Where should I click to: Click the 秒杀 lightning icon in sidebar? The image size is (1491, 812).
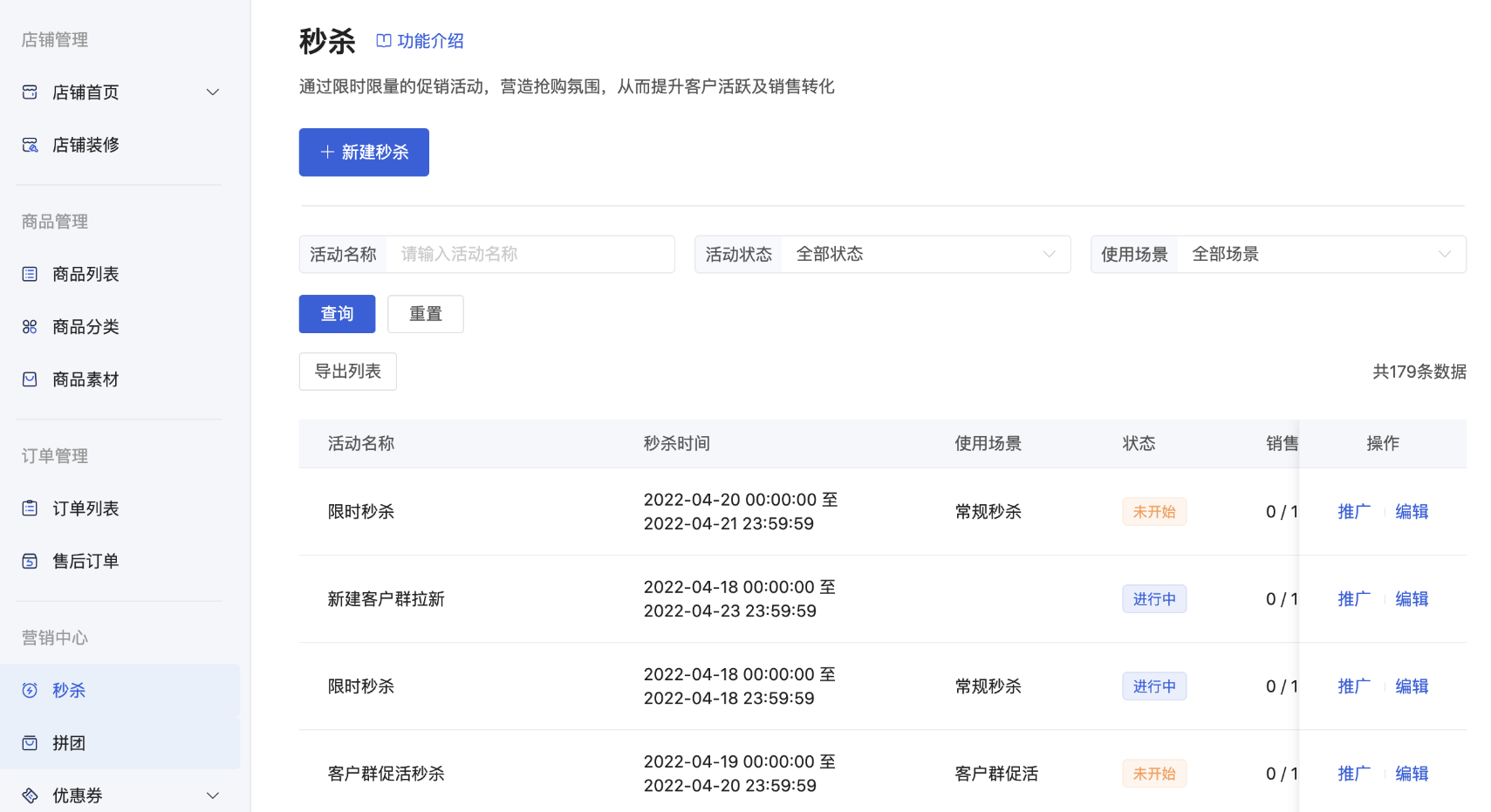[x=30, y=690]
